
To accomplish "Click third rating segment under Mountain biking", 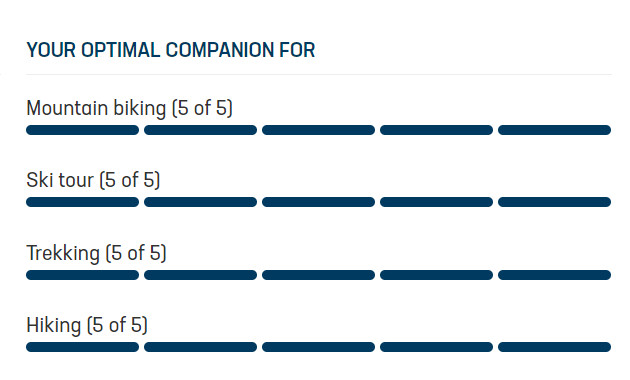I will (318, 130).
